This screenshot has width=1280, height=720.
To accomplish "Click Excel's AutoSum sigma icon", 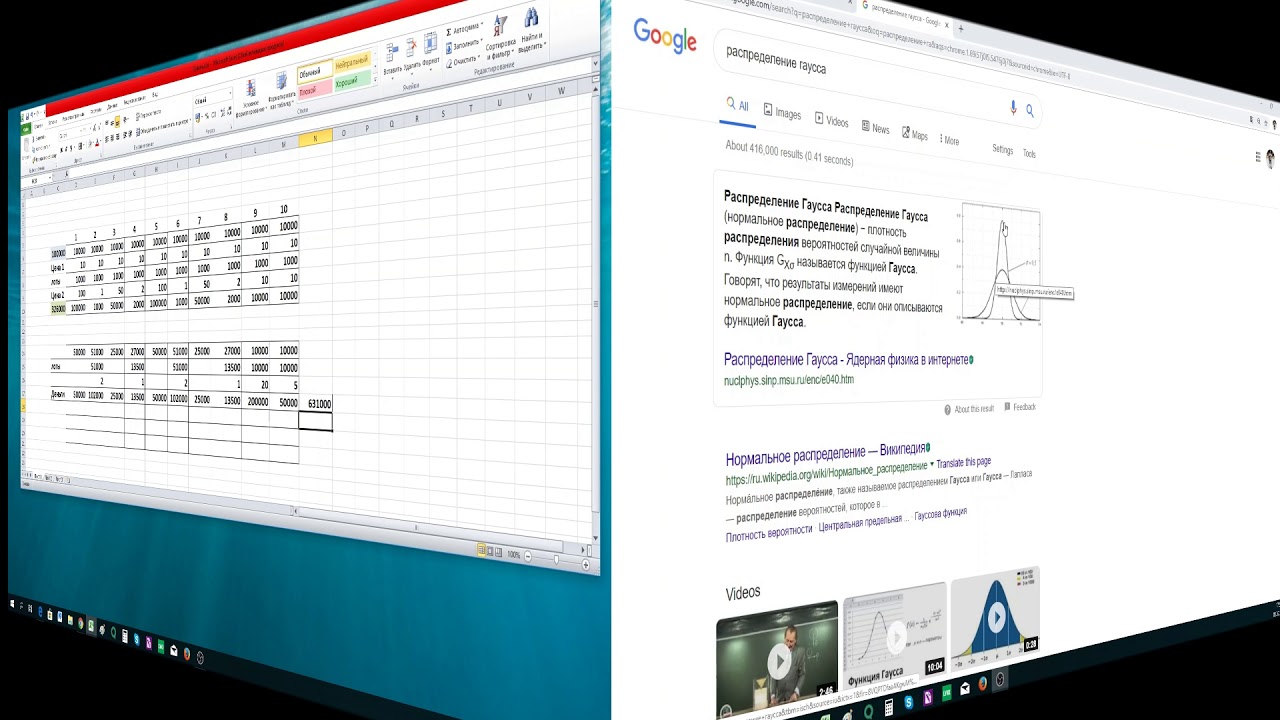I will coord(448,32).
